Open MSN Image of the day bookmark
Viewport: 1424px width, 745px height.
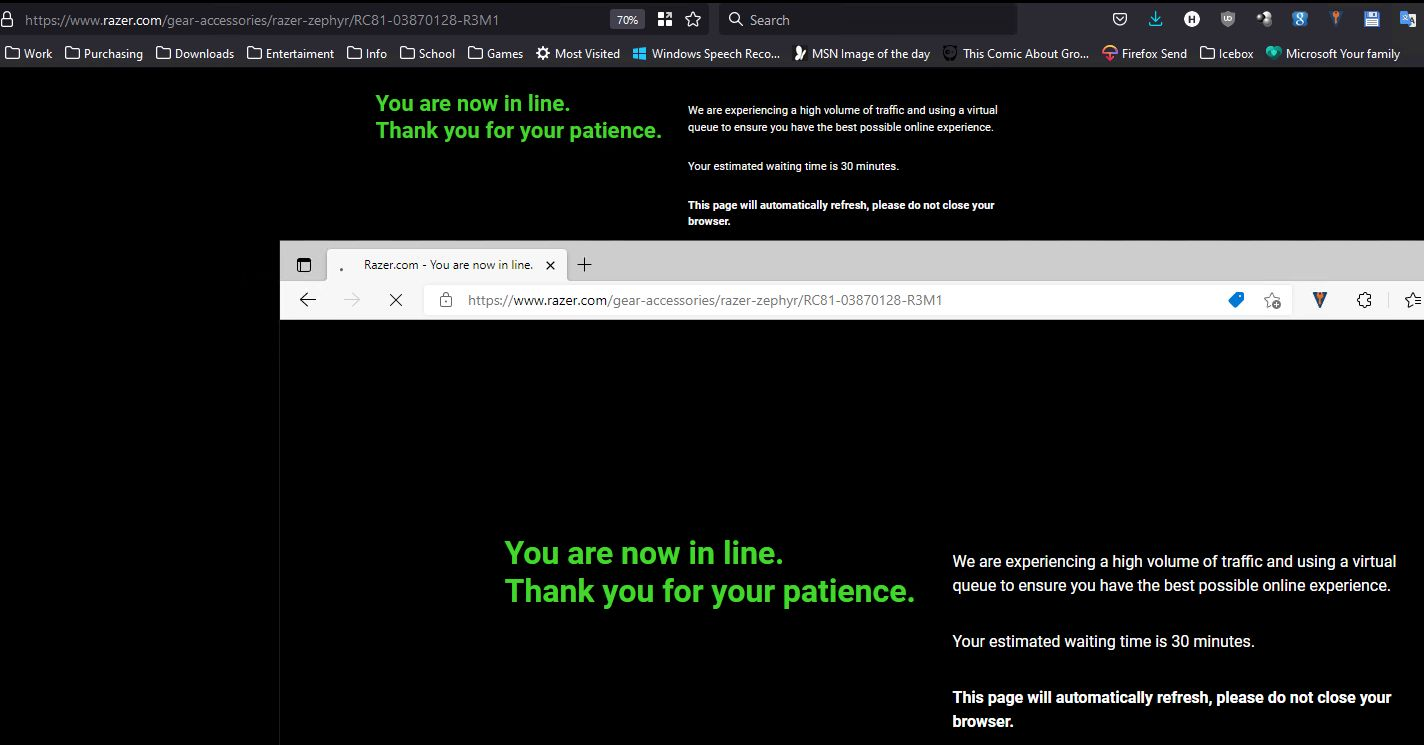click(861, 53)
